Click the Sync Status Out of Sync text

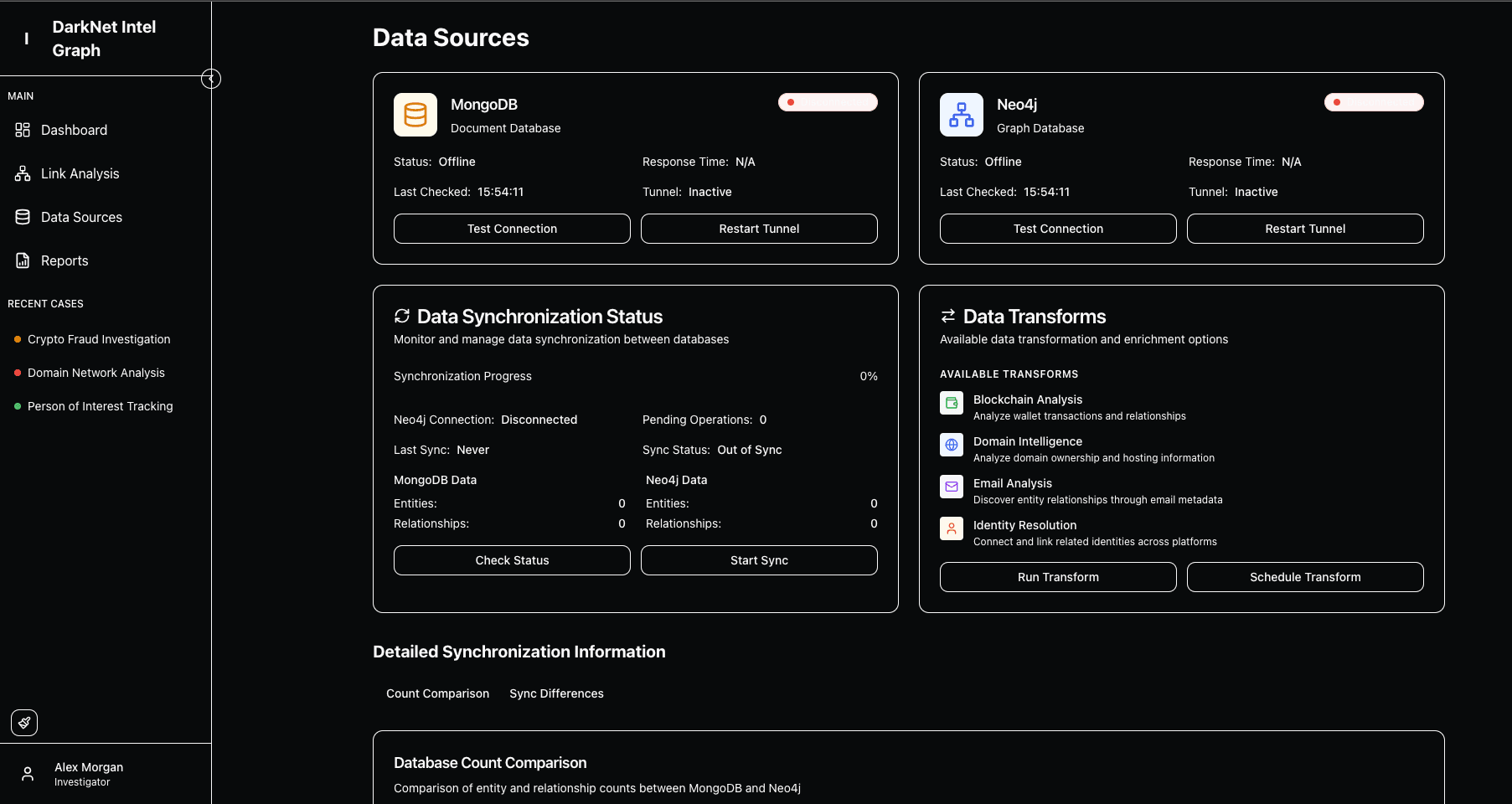pyautogui.click(x=750, y=450)
